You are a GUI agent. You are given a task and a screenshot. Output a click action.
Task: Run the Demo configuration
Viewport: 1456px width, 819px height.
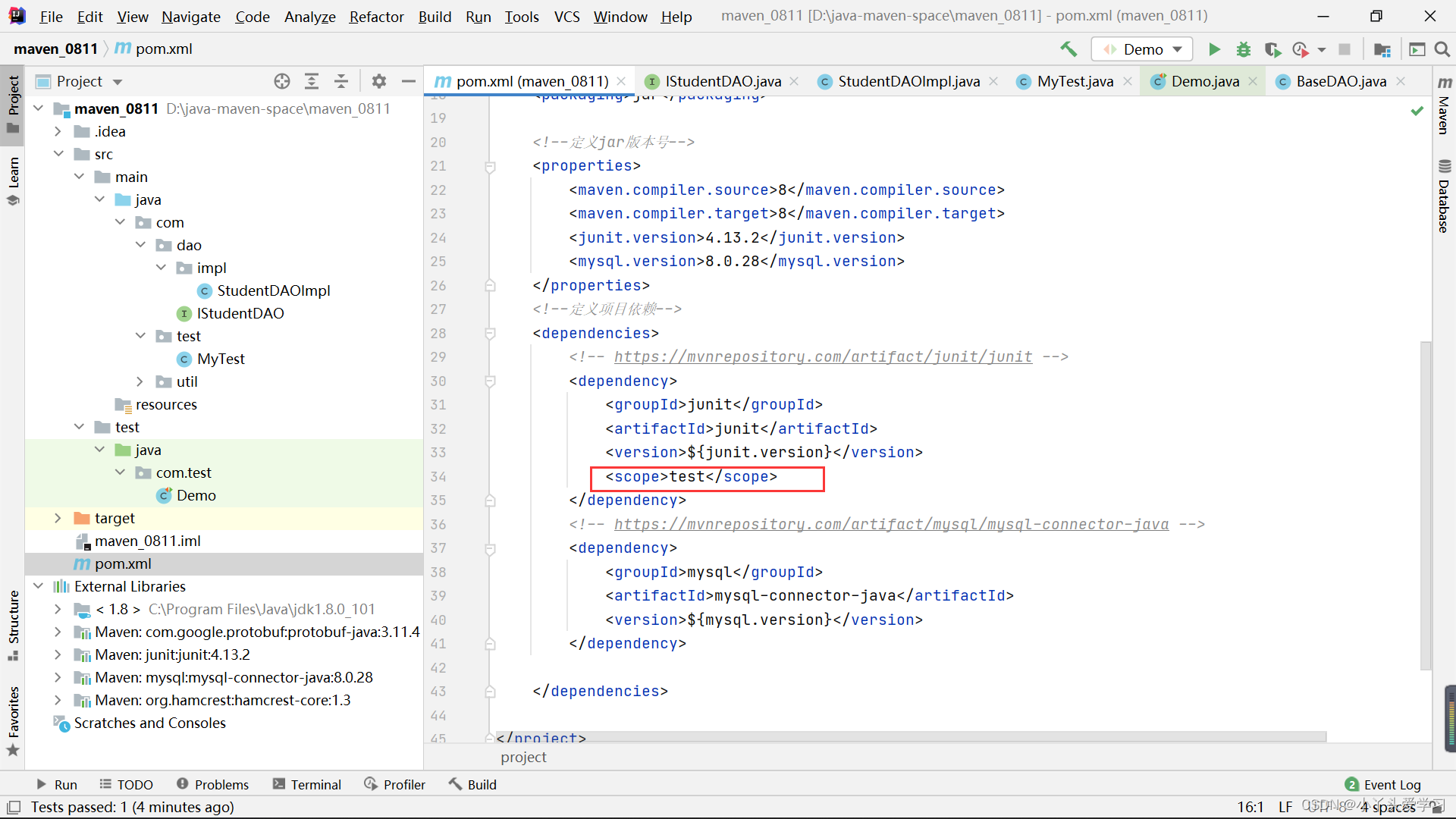pos(1214,49)
